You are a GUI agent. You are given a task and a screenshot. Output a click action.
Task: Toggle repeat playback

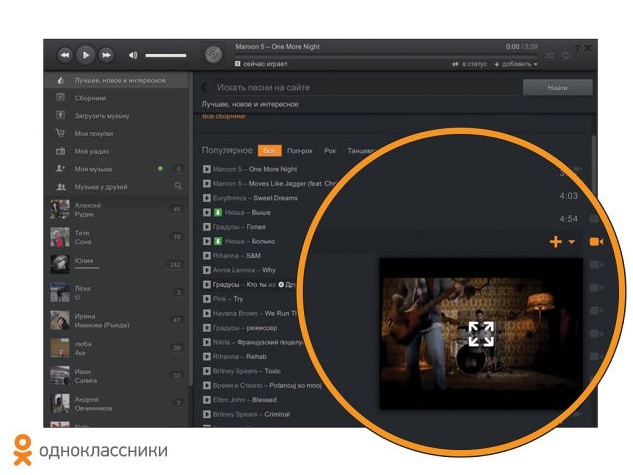pos(566,56)
